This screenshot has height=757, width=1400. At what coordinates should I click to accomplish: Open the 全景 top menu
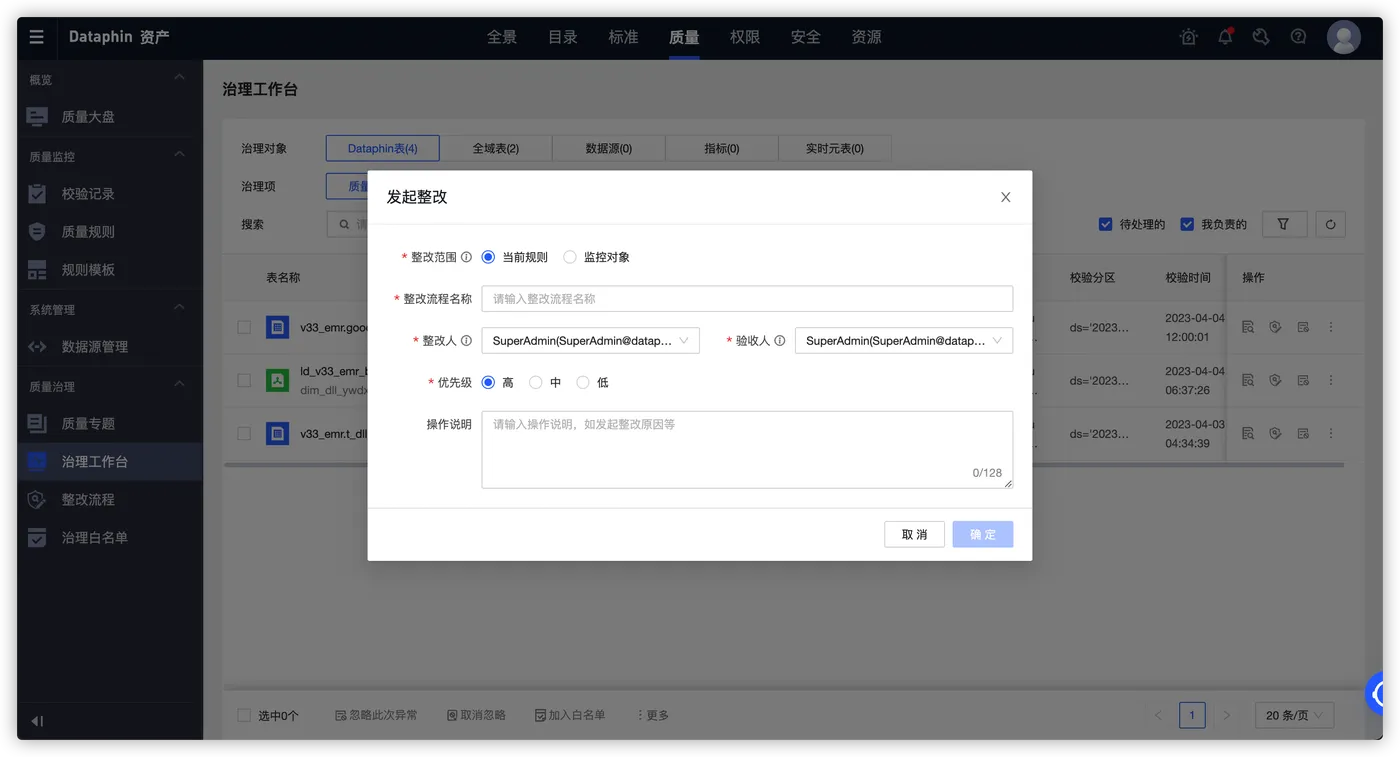(x=502, y=37)
